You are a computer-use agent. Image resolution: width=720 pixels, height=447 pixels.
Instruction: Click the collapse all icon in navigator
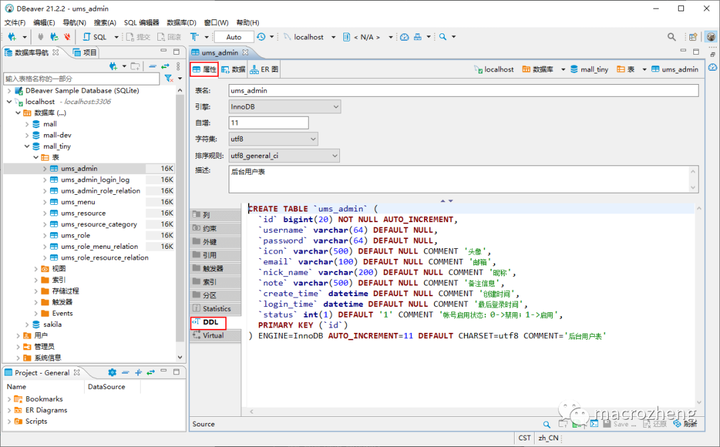pyautogui.click(x=152, y=66)
